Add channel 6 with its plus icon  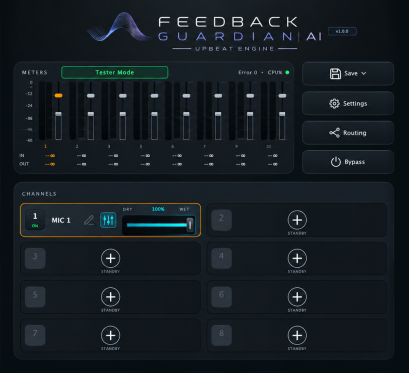[x=297, y=297]
